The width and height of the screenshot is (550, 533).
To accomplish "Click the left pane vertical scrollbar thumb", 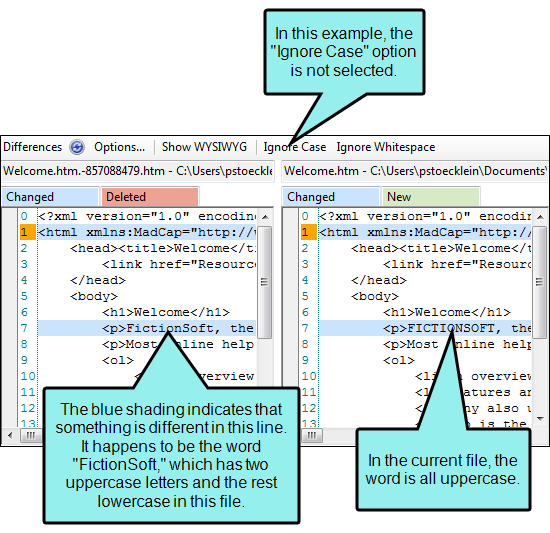I will coord(265,282).
